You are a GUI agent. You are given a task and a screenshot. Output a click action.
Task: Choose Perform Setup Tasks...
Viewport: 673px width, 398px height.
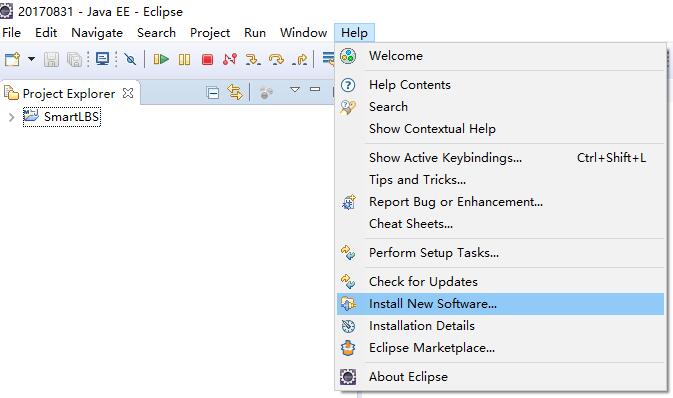pyautogui.click(x=500, y=253)
